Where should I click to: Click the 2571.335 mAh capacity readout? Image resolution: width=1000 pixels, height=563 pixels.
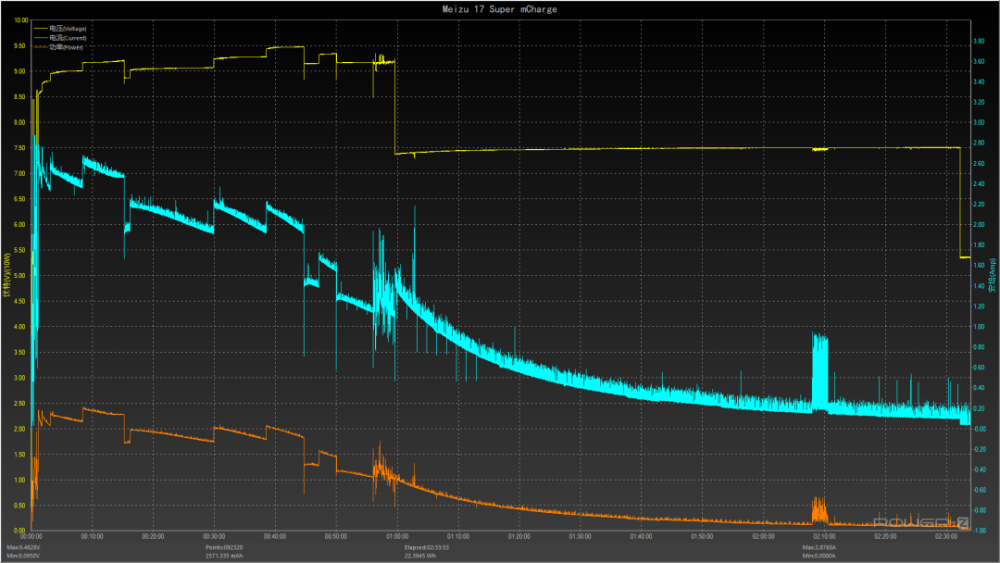tap(224, 556)
